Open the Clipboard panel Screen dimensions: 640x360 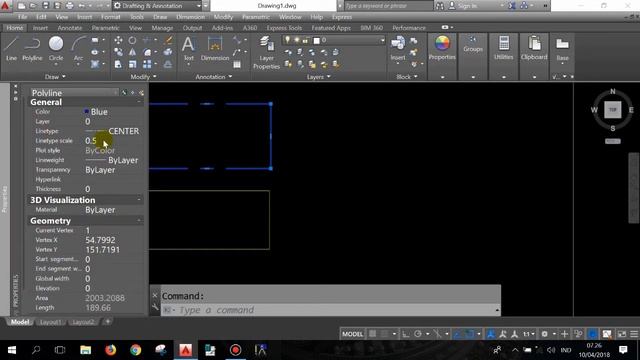pyautogui.click(x=534, y=48)
